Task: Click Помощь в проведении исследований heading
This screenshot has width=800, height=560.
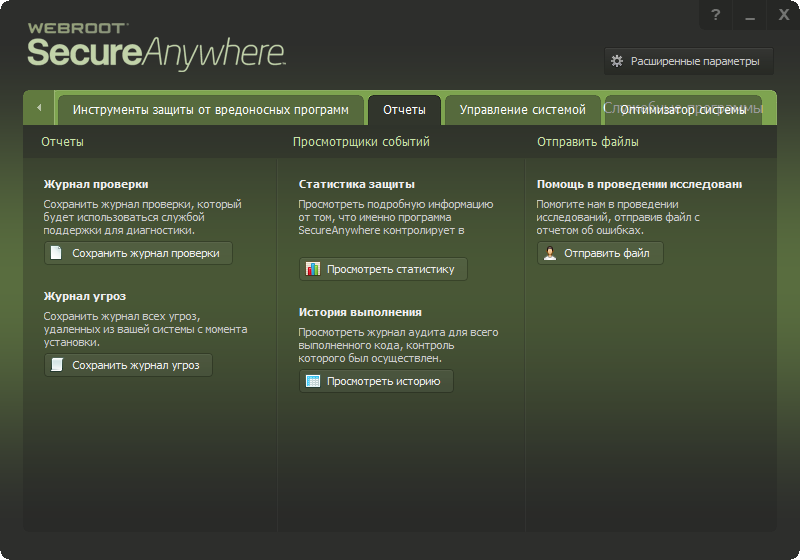Action: click(x=639, y=184)
